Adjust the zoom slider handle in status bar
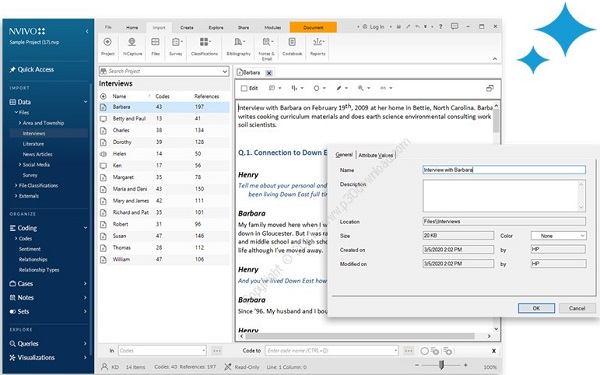Viewport: 600px width, 375px height. [441, 365]
